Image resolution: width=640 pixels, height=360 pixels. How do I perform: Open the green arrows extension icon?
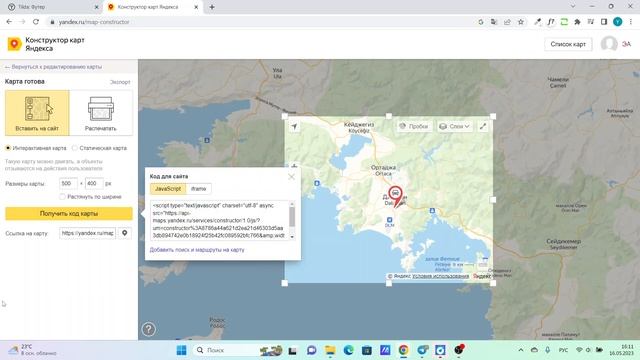[x=564, y=22]
